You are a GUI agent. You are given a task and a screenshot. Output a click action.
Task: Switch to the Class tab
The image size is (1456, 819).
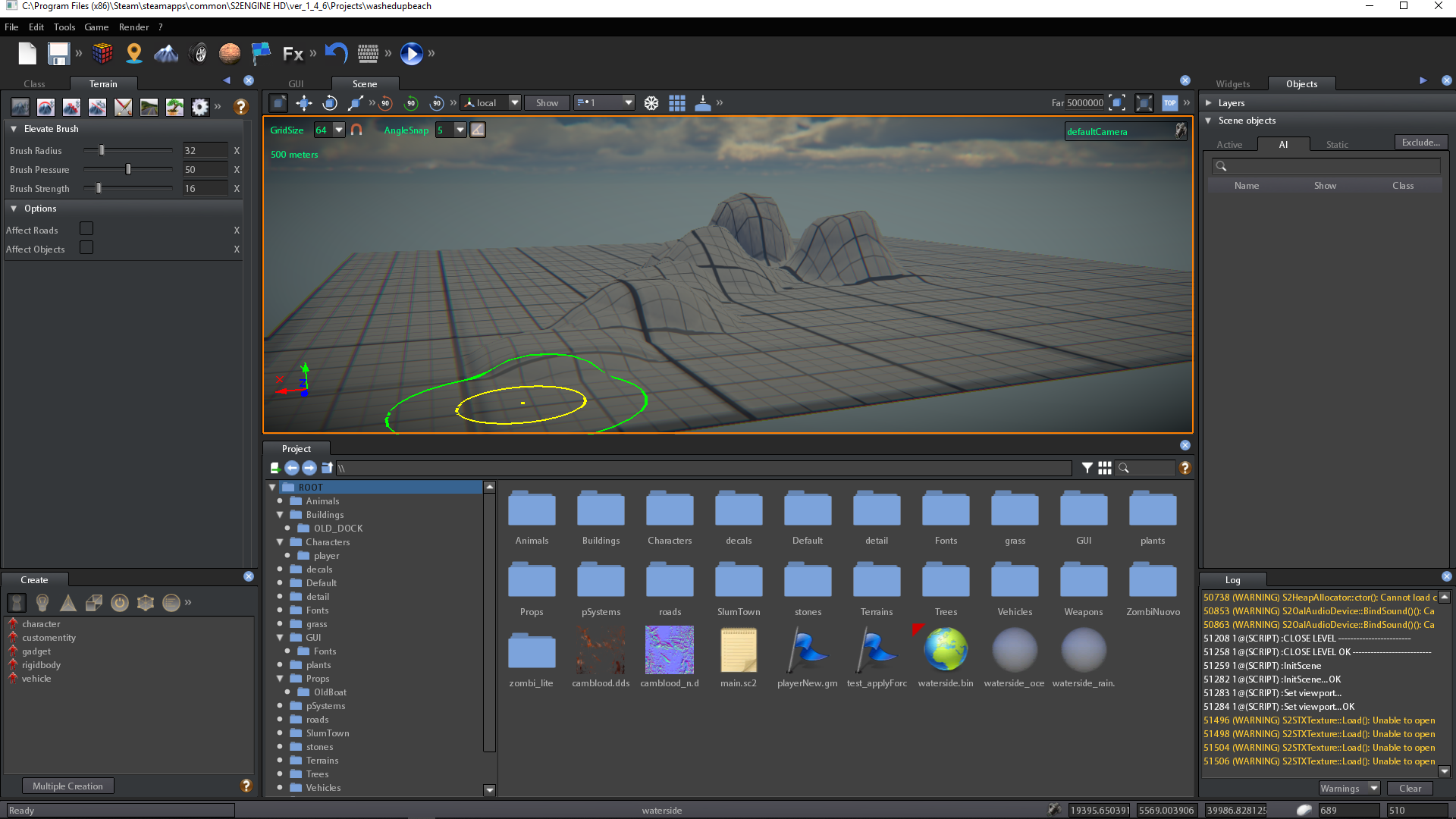pos(34,84)
